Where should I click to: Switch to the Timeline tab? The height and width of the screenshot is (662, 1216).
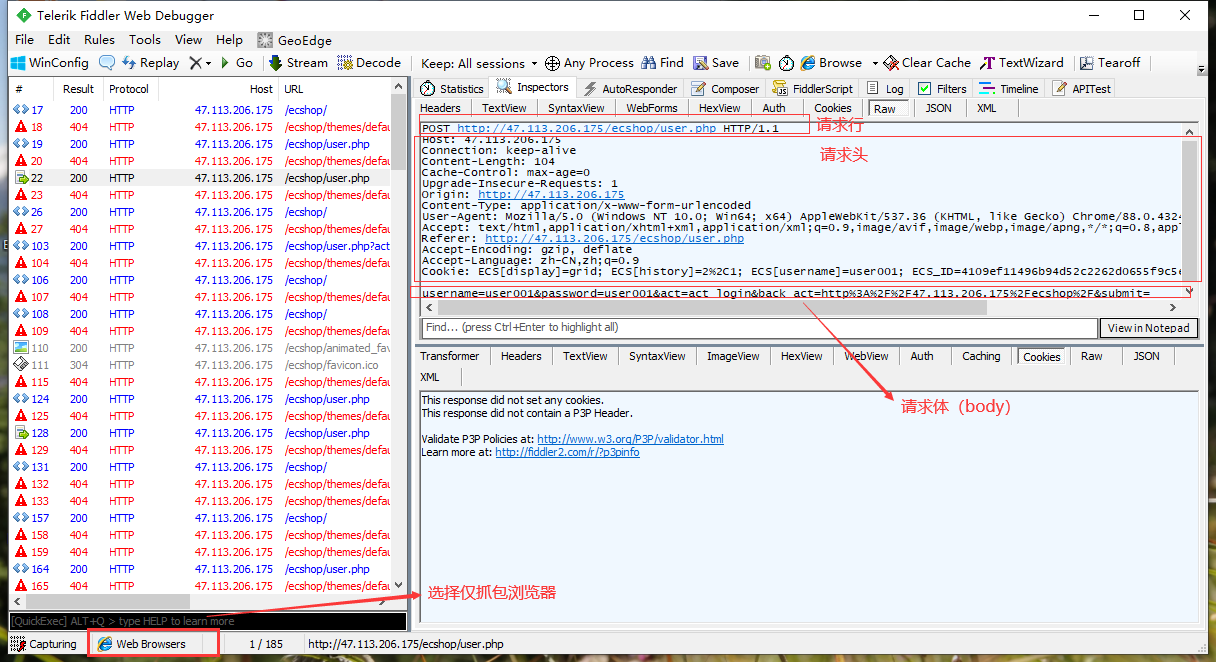click(x=1009, y=89)
